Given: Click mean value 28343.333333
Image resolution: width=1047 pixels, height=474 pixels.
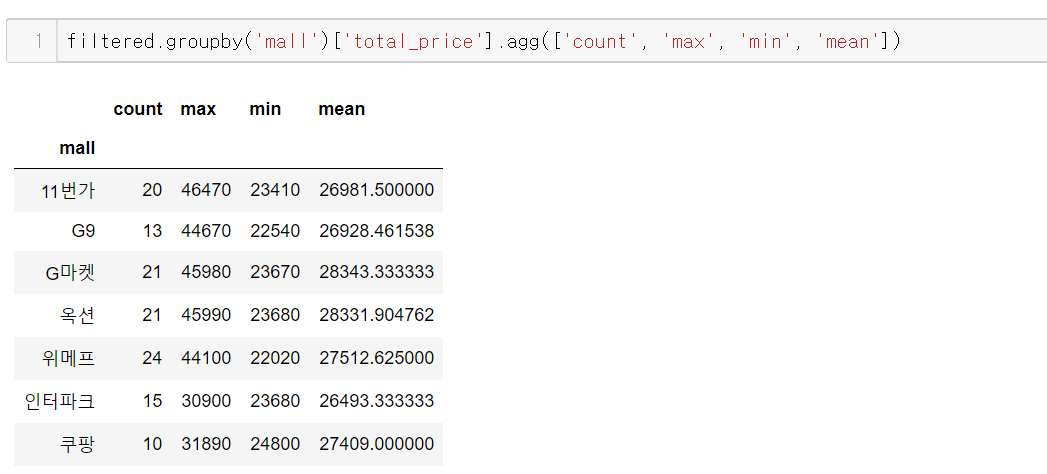Looking at the screenshot, I should click(x=377, y=272).
